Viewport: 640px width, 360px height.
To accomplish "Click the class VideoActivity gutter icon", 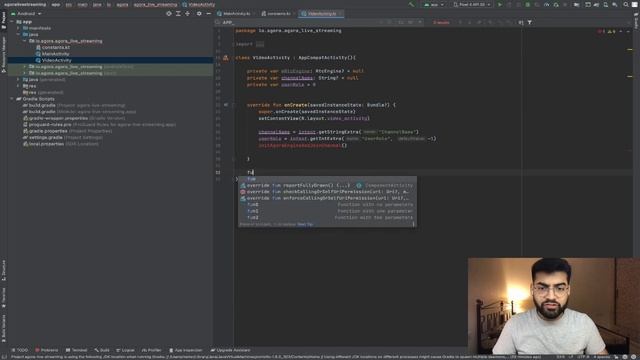I will pyautogui.click(x=225, y=58).
